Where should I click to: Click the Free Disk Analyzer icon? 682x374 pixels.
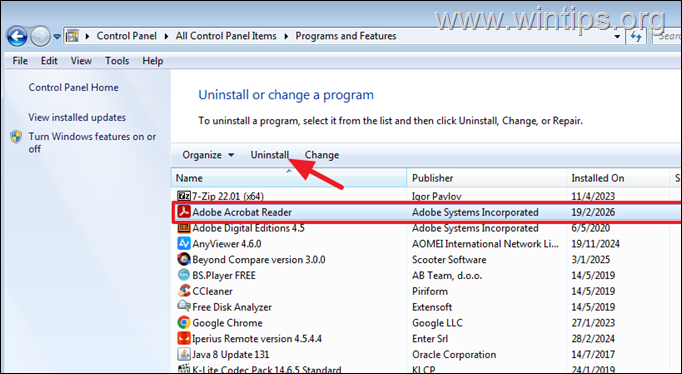(184, 307)
